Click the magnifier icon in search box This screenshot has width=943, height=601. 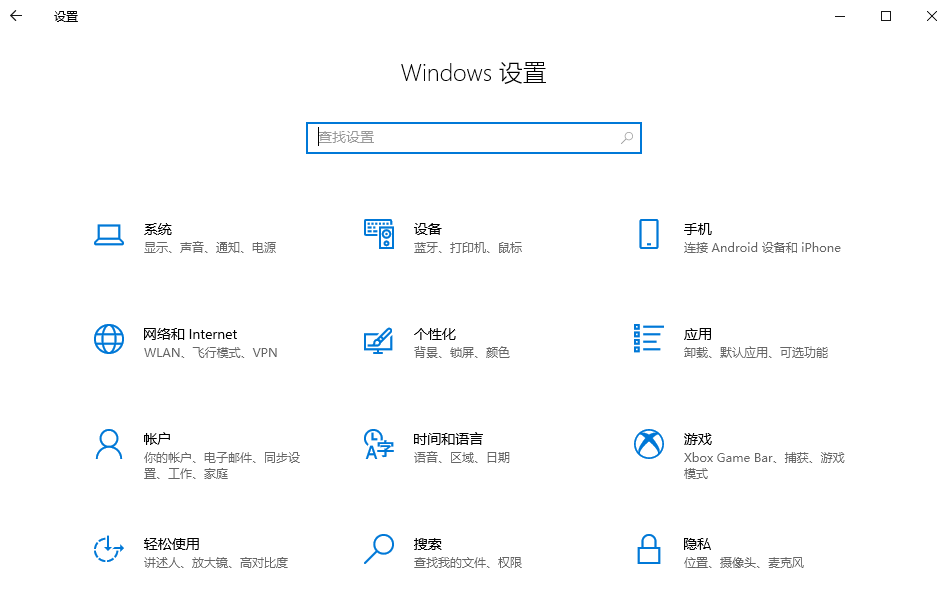coord(626,137)
